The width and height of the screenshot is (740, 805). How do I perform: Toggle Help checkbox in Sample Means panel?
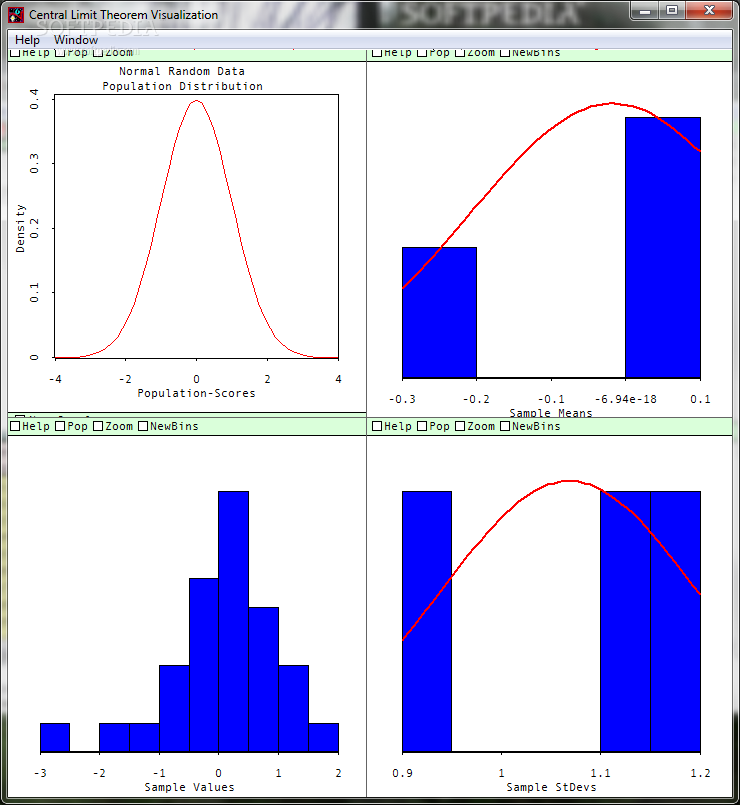point(377,52)
